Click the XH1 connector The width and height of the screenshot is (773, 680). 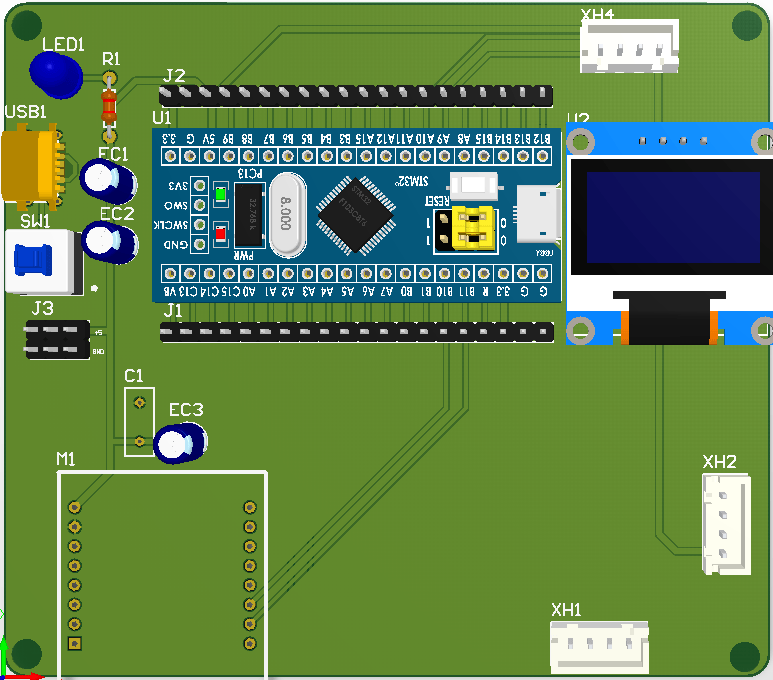point(599,647)
